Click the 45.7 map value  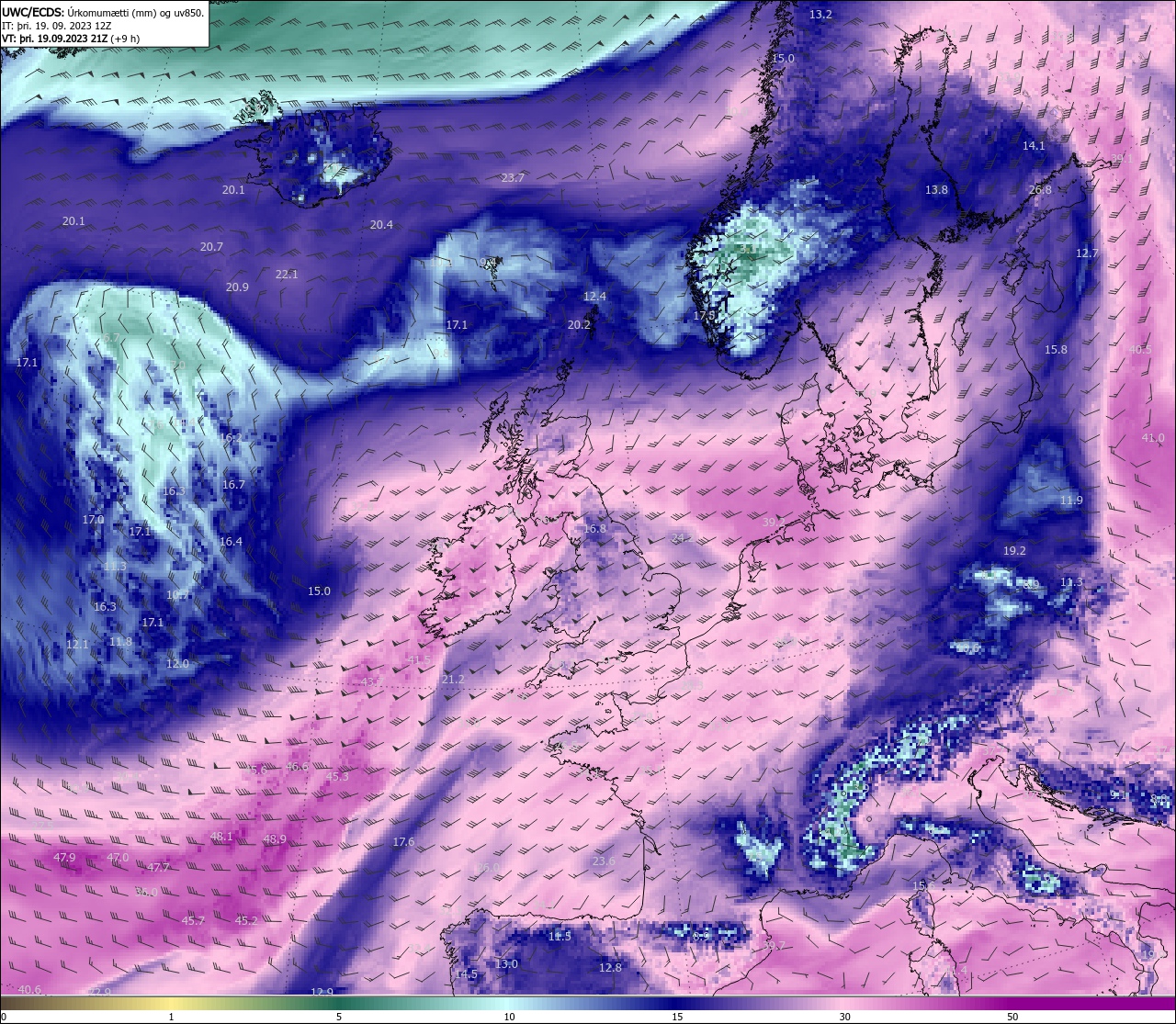pos(193,921)
